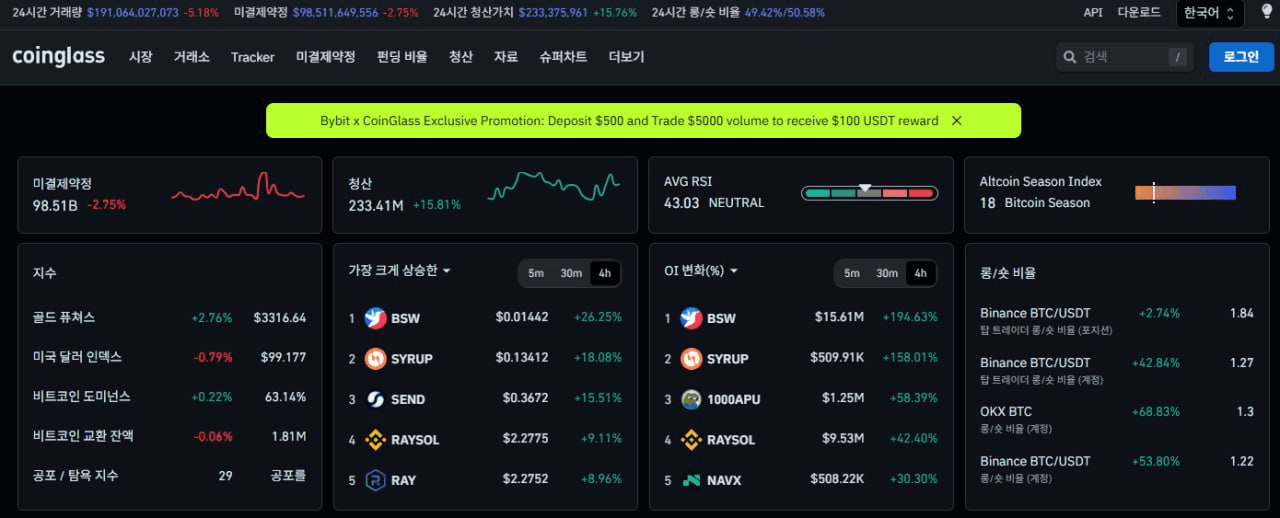Viewport: 1280px width, 518px height.
Task: Select 30m in top gainers timeframe
Action: click(x=571, y=273)
